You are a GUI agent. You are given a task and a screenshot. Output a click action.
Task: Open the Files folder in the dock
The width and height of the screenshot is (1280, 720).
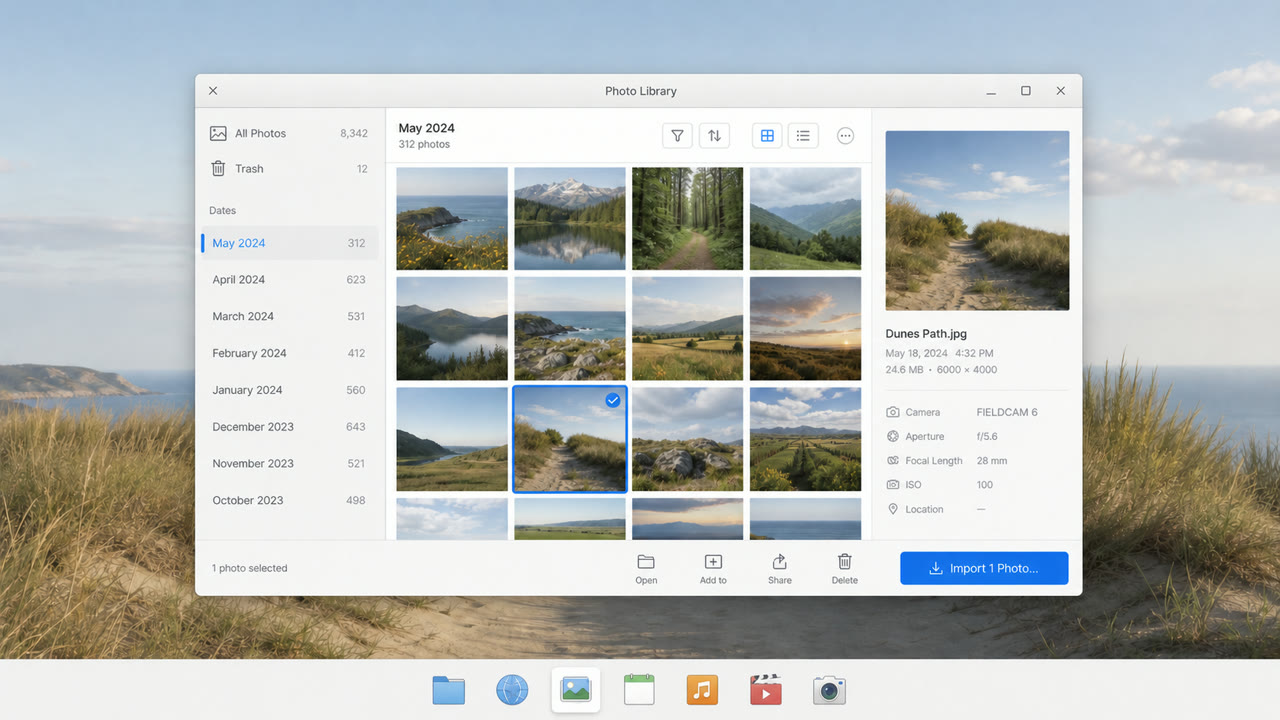click(449, 690)
